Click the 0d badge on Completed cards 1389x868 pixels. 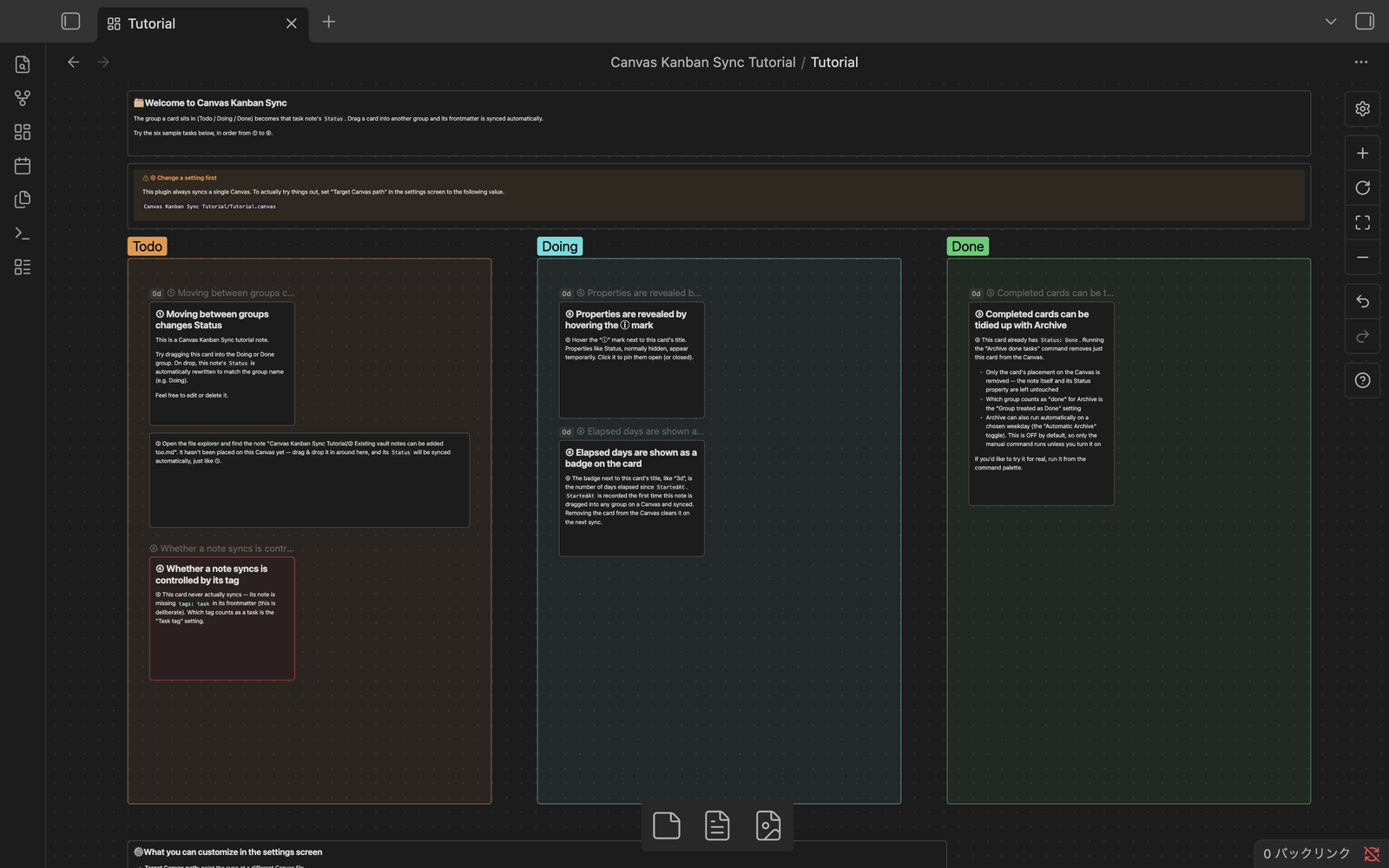976,293
